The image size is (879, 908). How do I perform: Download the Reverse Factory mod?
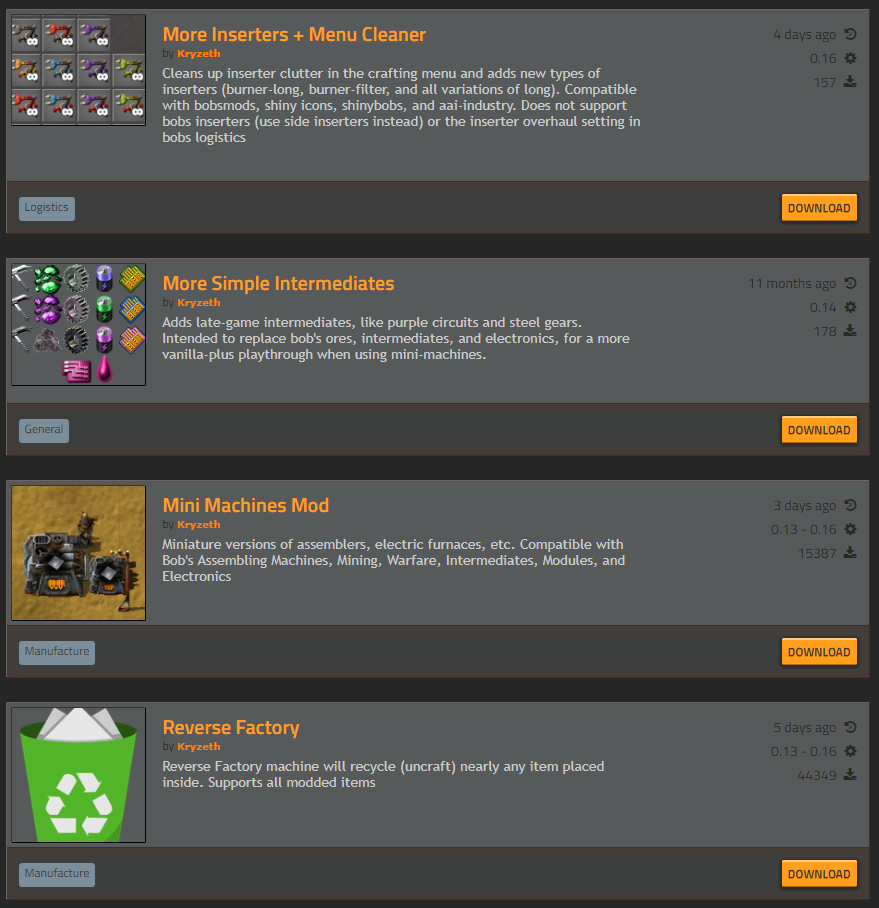click(x=819, y=874)
